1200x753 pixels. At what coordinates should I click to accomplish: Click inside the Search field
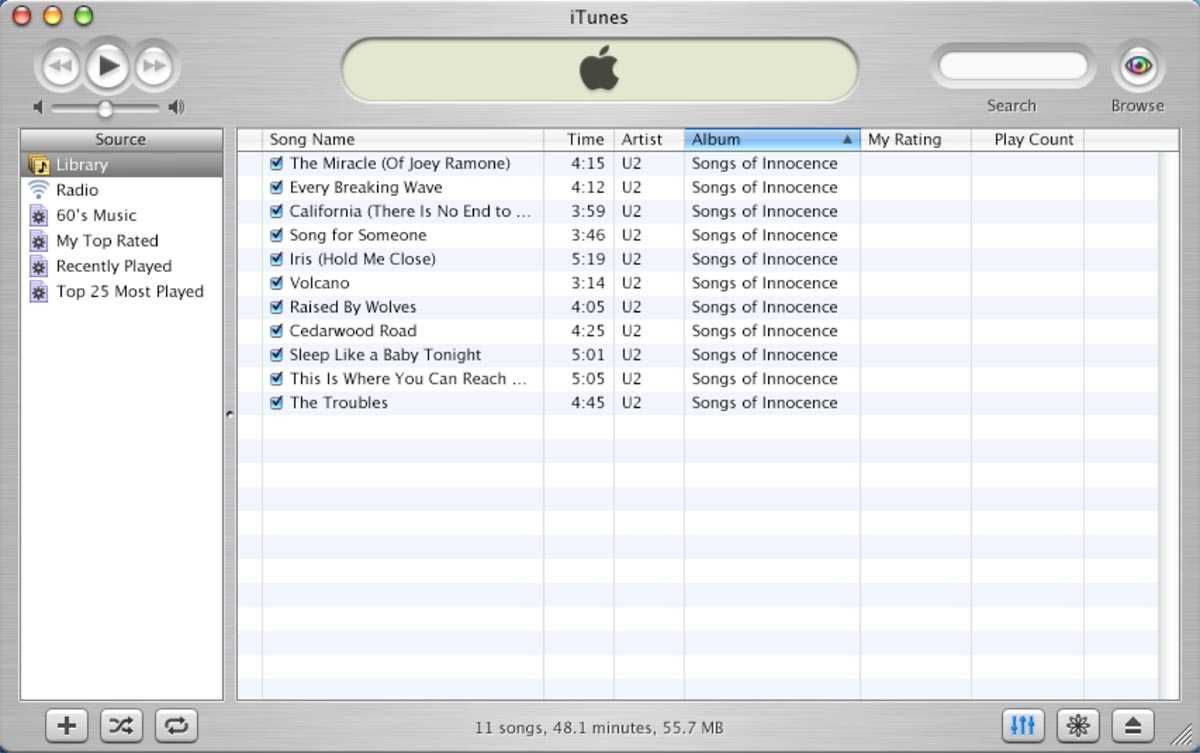pos(1012,68)
